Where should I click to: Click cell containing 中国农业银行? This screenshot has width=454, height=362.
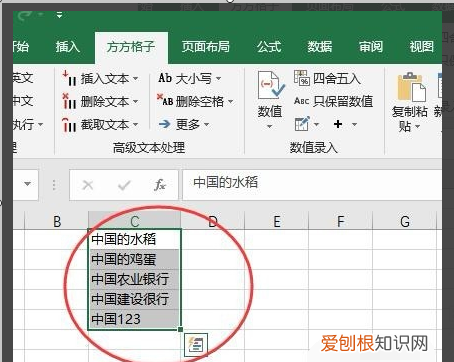point(135,279)
